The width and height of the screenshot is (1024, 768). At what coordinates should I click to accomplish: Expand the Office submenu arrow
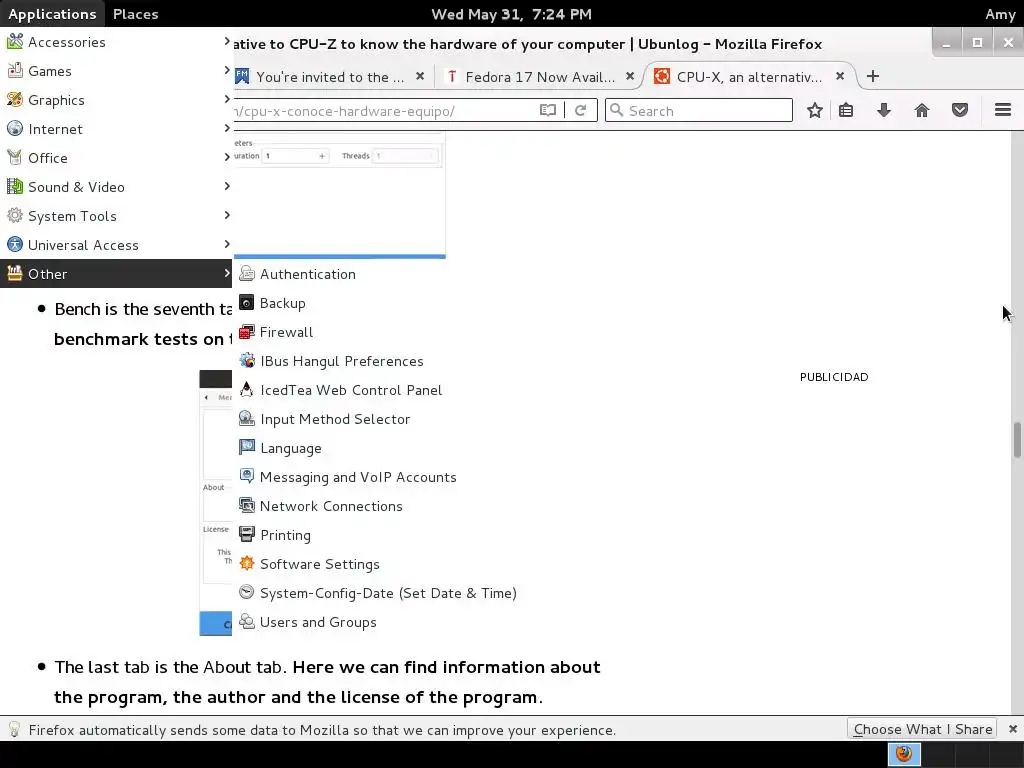point(227,157)
